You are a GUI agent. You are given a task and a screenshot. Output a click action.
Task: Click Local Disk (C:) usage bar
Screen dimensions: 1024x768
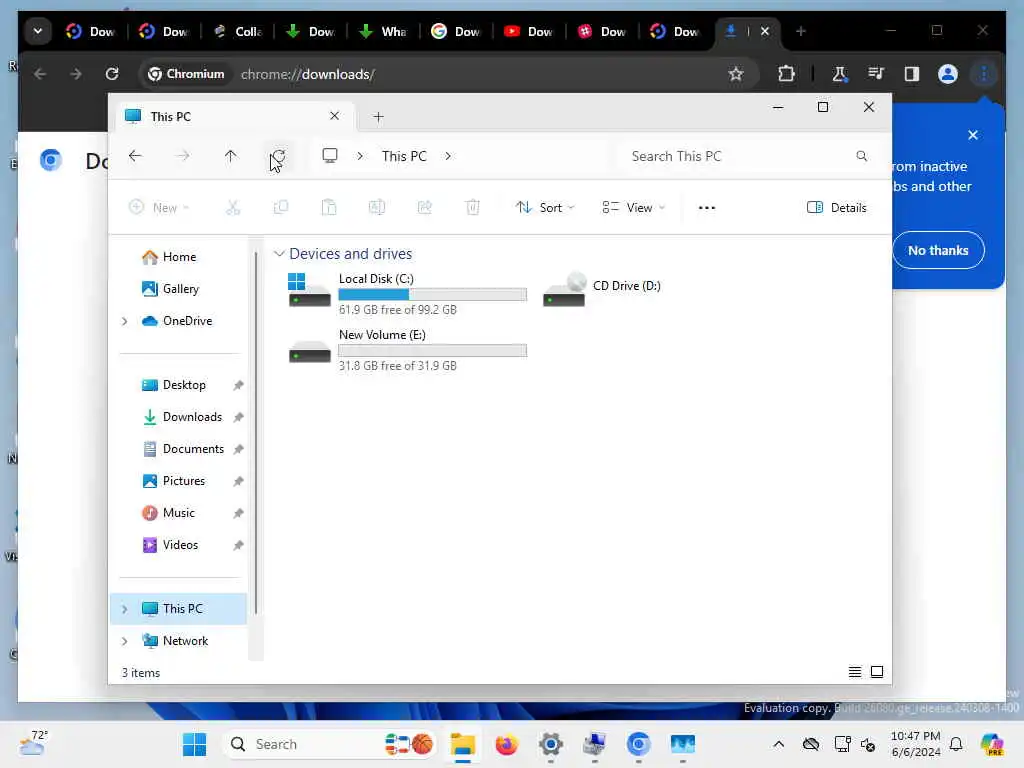pyautogui.click(x=432, y=295)
